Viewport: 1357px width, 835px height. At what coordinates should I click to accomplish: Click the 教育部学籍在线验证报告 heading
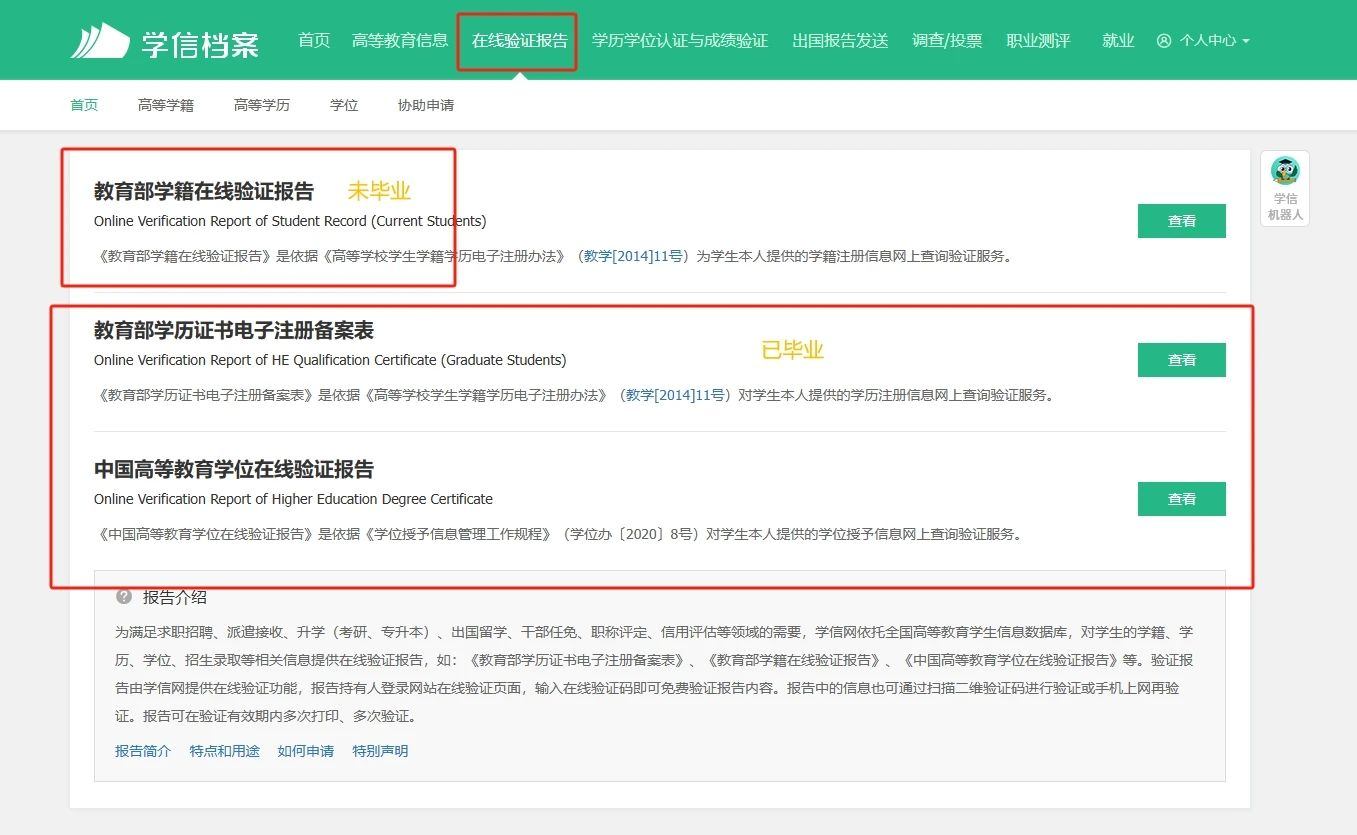(204, 191)
